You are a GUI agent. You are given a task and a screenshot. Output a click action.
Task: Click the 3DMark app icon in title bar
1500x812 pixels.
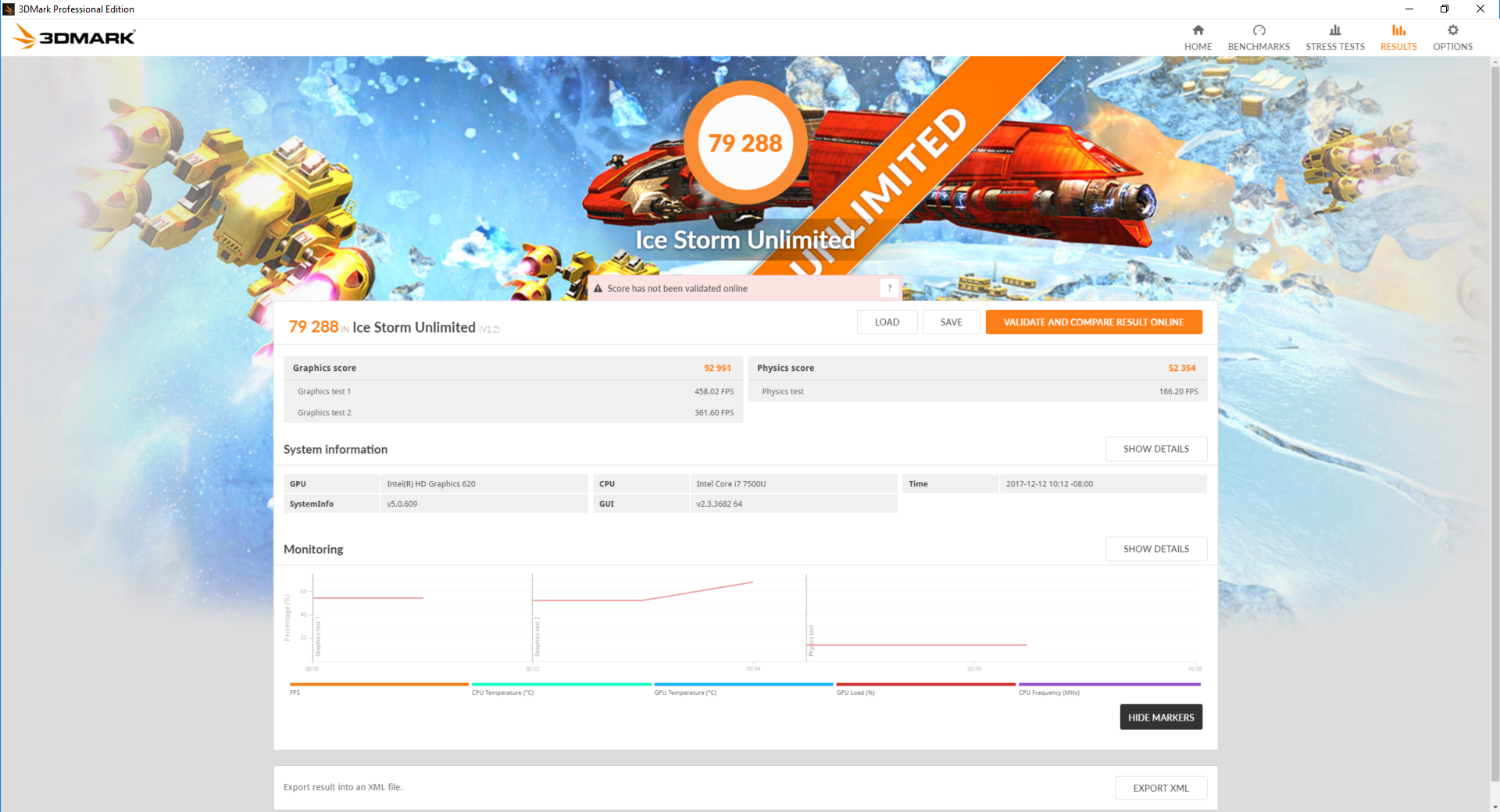click(9, 9)
